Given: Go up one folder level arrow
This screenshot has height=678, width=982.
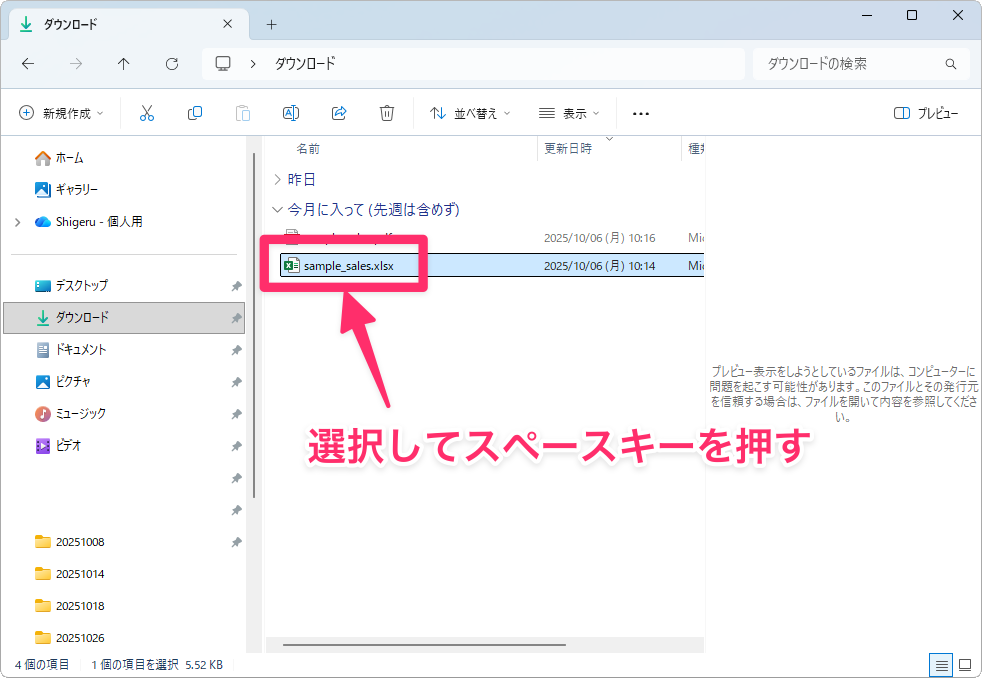Looking at the screenshot, I should click(124, 64).
